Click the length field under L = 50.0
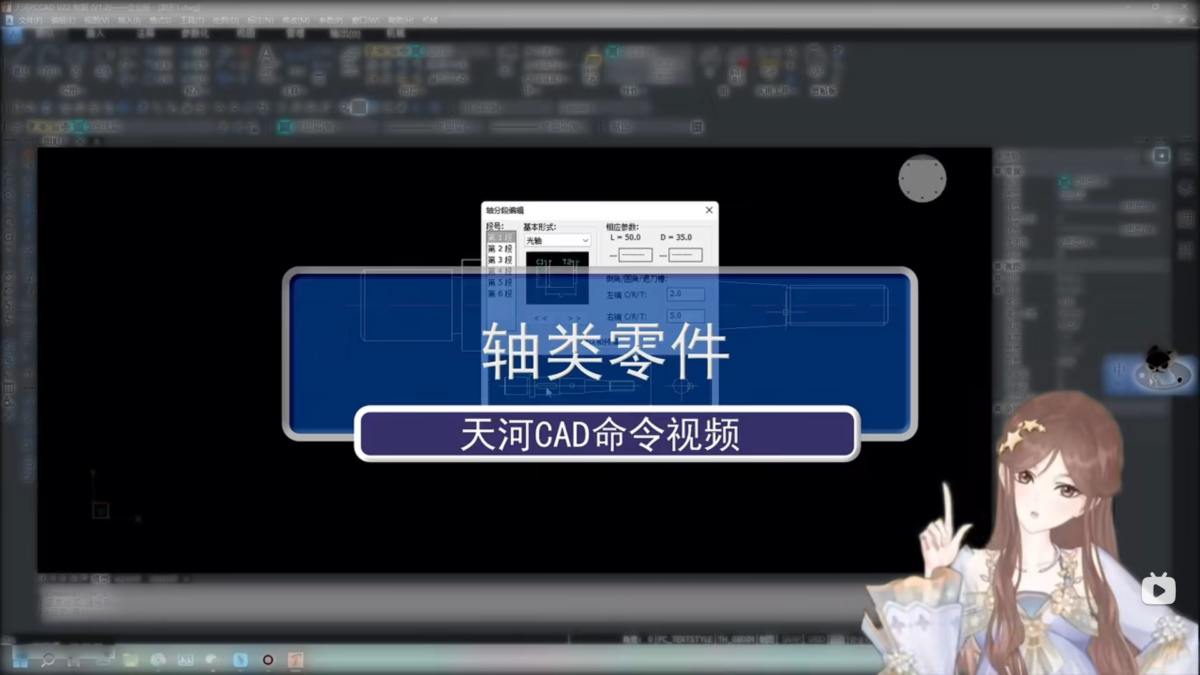 [x=635, y=256]
